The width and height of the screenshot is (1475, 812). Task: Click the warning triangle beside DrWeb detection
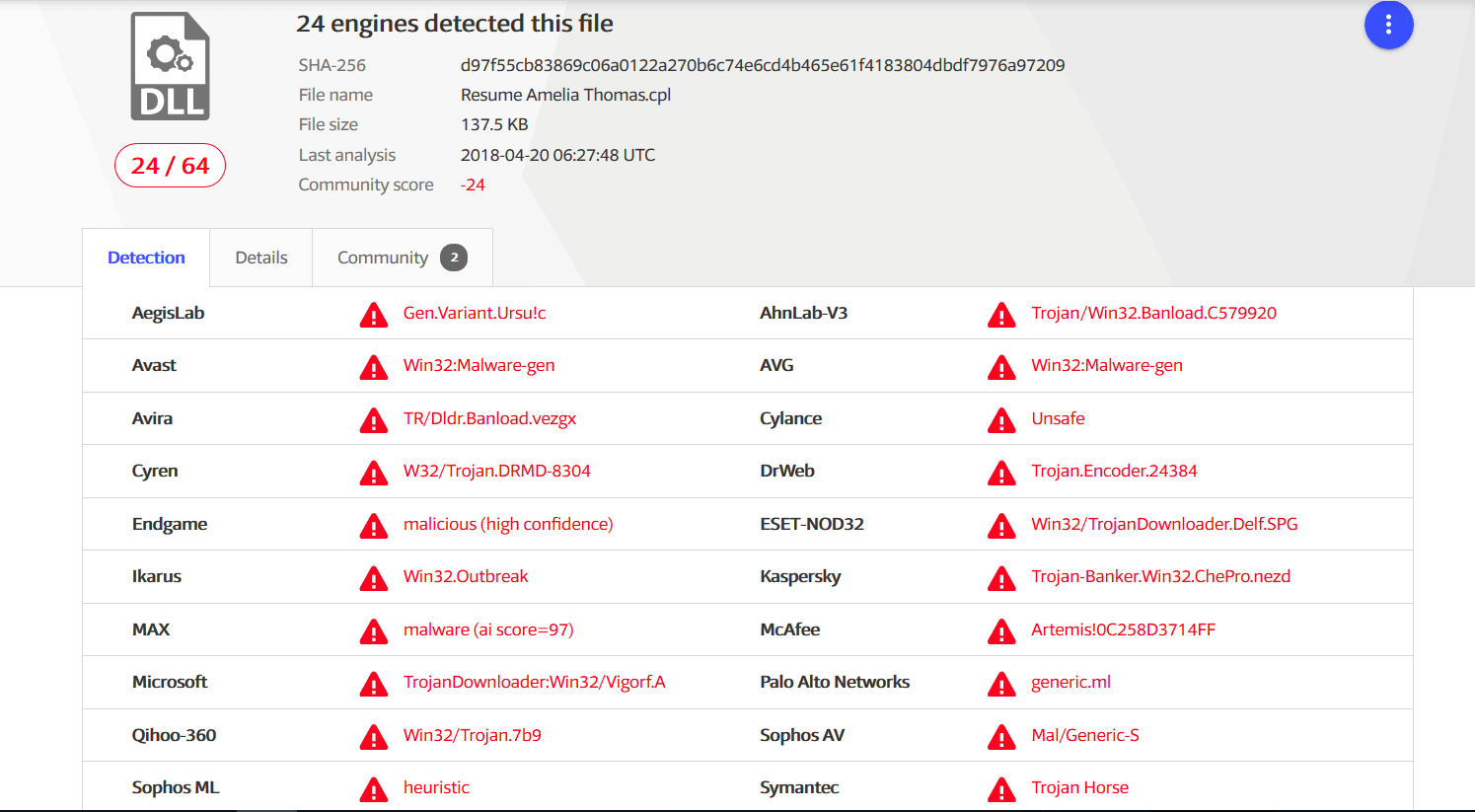coord(1001,473)
